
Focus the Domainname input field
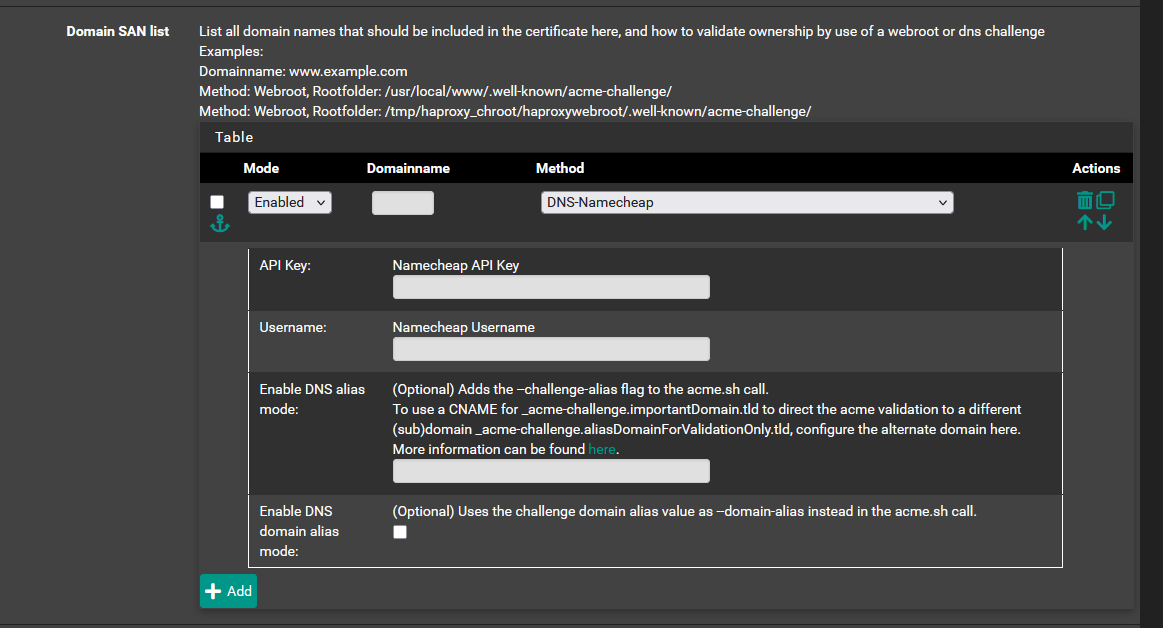pos(402,201)
